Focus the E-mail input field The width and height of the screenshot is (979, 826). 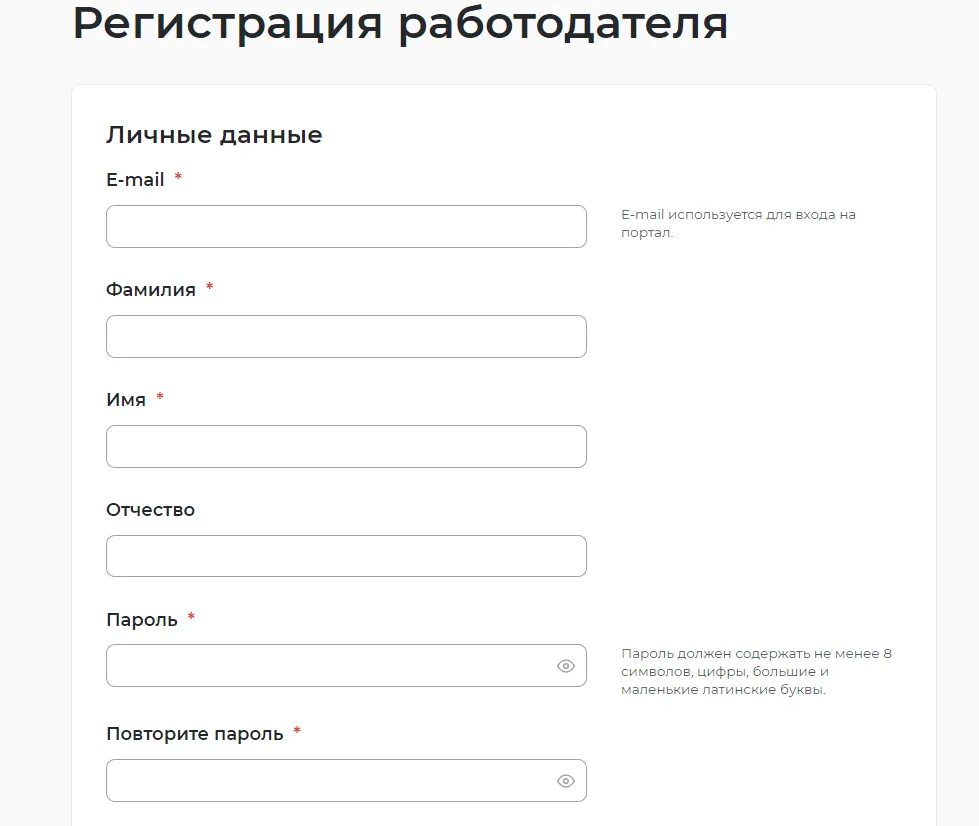pyautogui.click(x=347, y=227)
